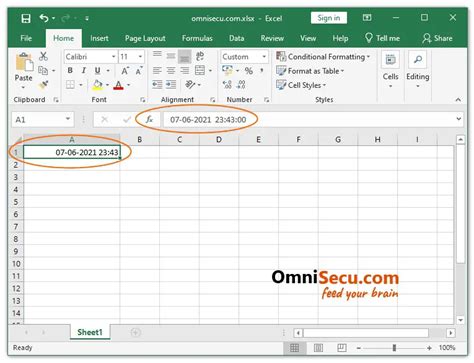Click the Wrap Text icon
The width and height of the screenshot is (474, 363).
(200, 56)
